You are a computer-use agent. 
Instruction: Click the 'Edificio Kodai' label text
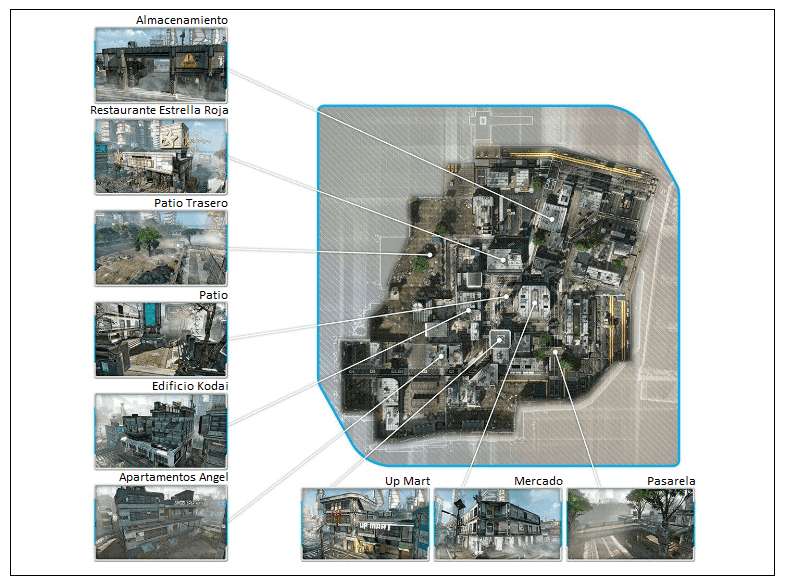coord(189,386)
